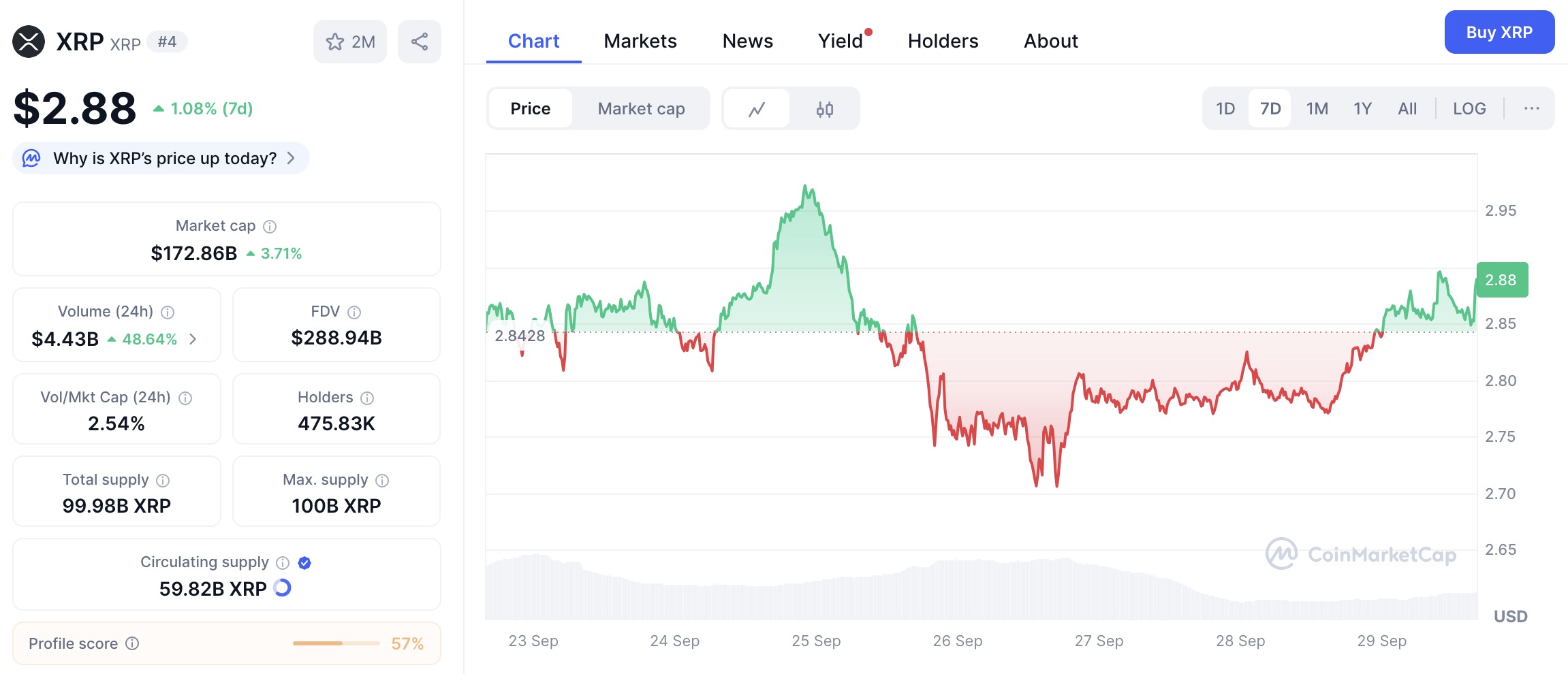The width and height of the screenshot is (1568, 674).
Task: Select the candlestick chart icon
Action: coord(824,109)
